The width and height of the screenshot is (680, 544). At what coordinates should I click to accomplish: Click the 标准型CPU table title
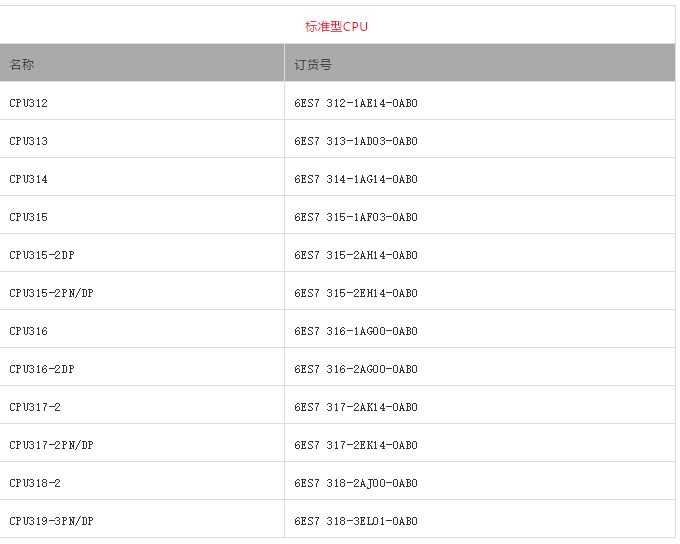click(x=337, y=27)
